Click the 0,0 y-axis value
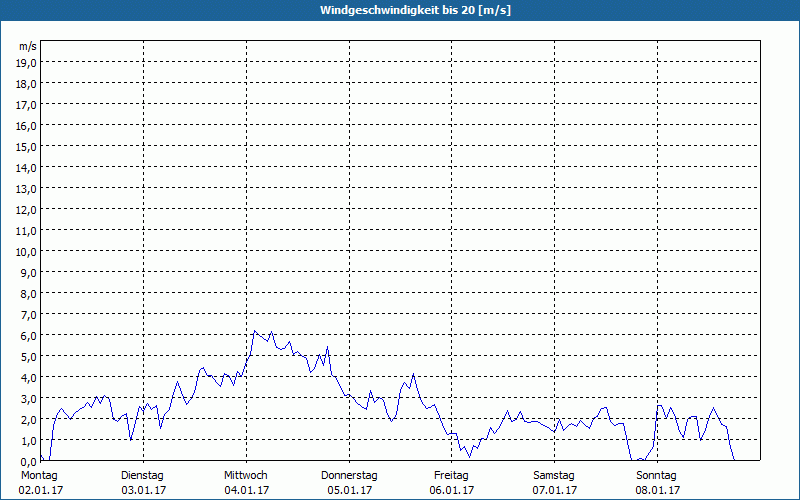This screenshot has width=800, height=500. click(29, 462)
